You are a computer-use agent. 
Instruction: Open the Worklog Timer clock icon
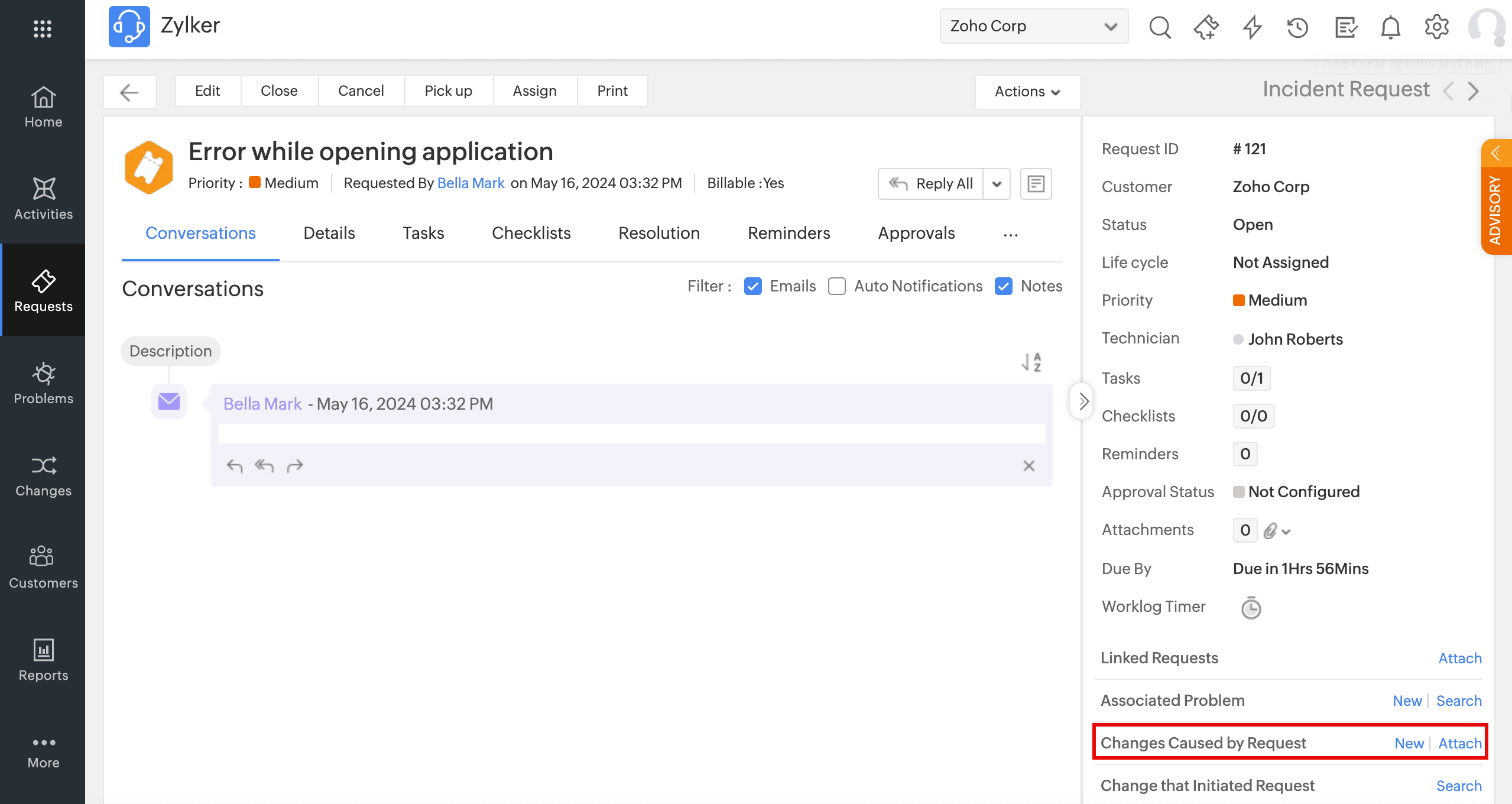tap(1251, 608)
